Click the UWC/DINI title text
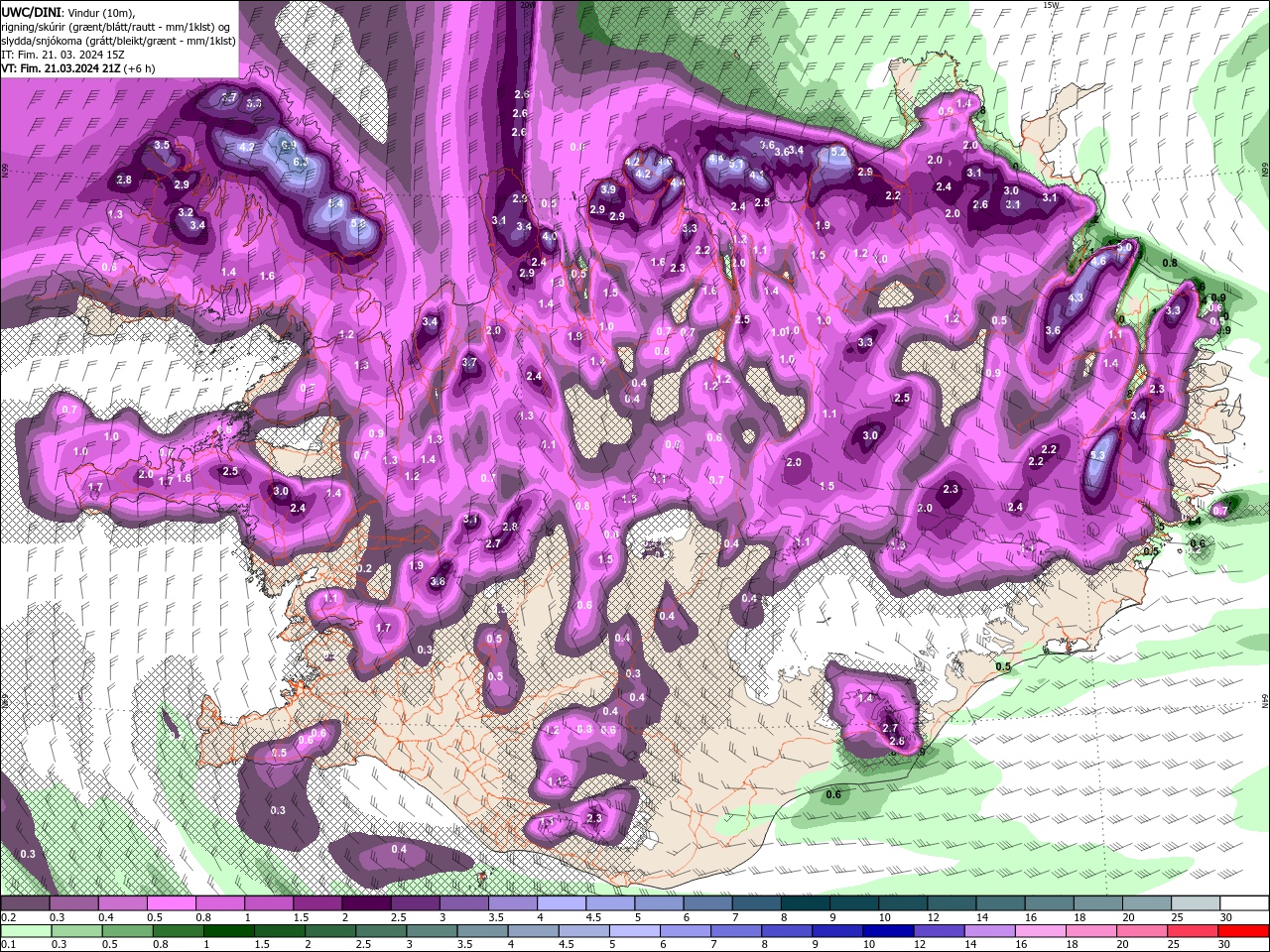Image resolution: width=1270 pixels, height=952 pixels. point(31,13)
